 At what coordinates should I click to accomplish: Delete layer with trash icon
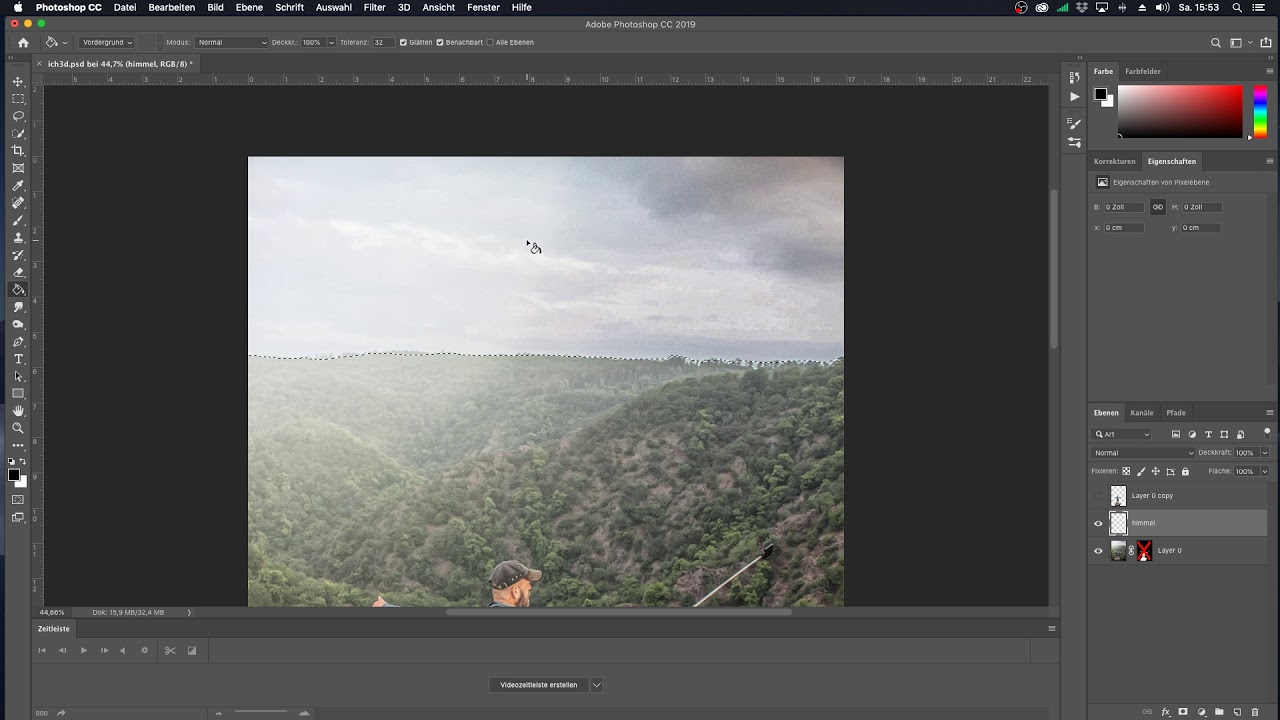1255,712
